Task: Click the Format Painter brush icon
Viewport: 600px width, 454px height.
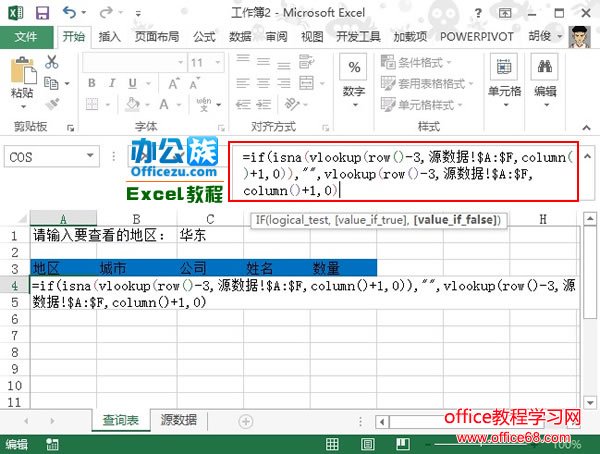Action: click(x=52, y=104)
